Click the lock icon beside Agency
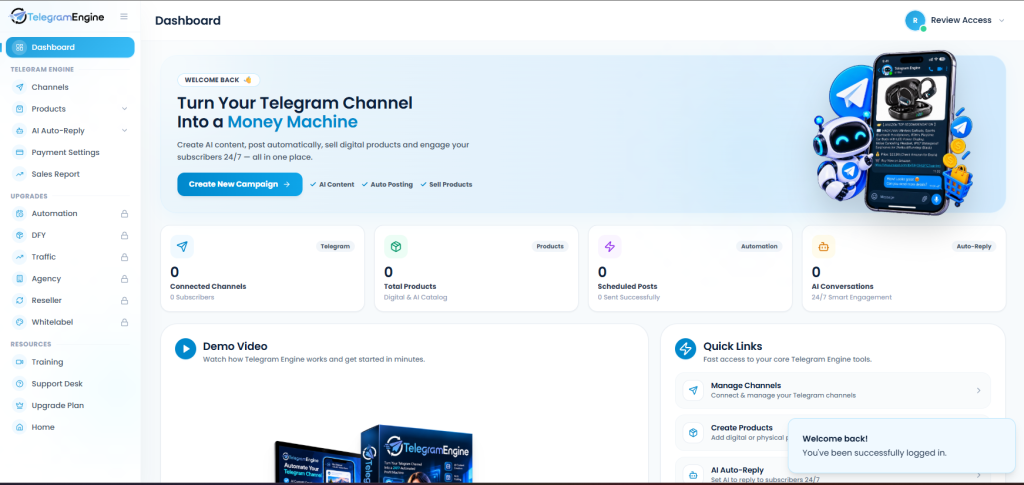The height and width of the screenshot is (485, 1024). (x=124, y=279)
